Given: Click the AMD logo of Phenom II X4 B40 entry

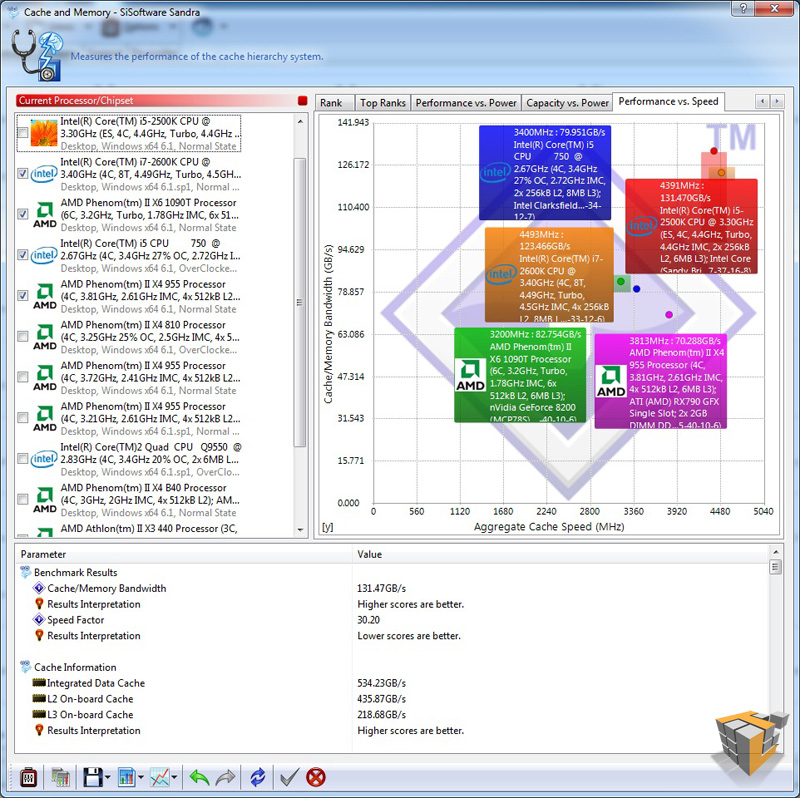Looking at the screenshot, I should (x=45, y=500).
